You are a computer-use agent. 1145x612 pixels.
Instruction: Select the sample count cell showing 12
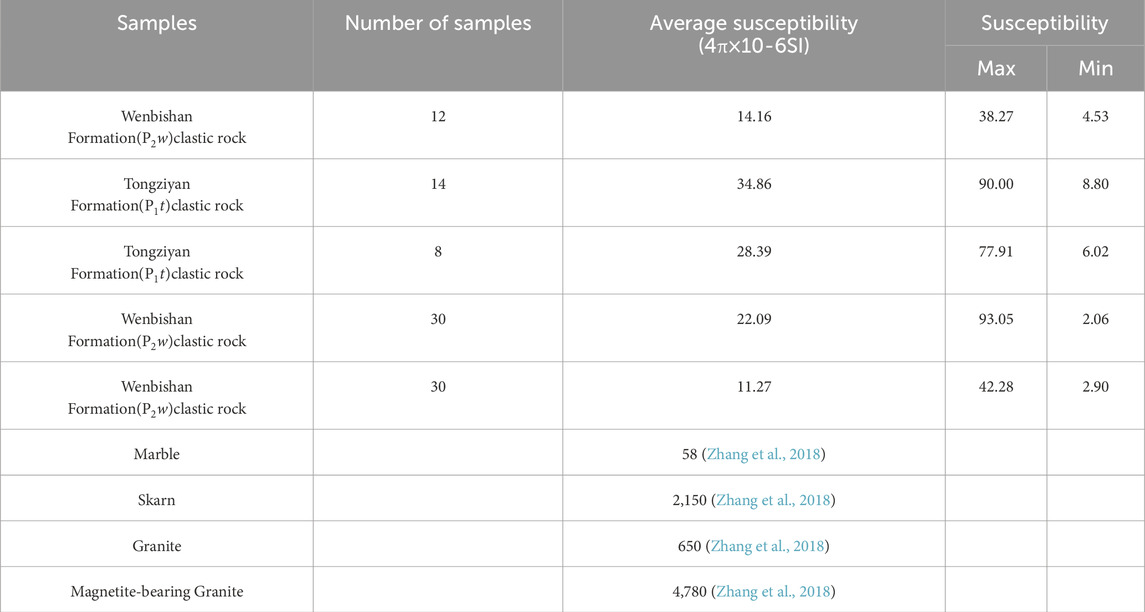437,117
